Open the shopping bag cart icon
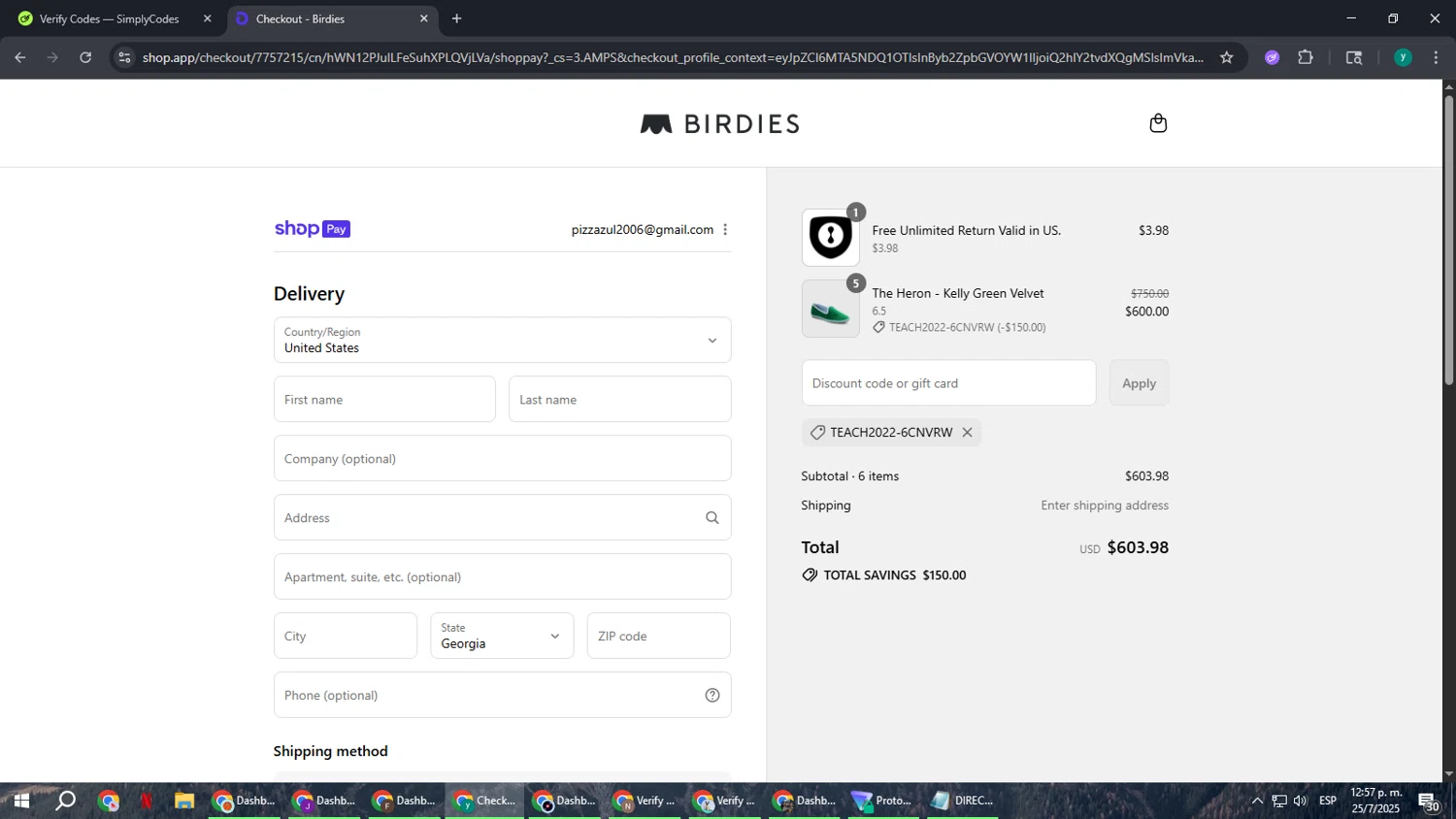 (1158, 123)
